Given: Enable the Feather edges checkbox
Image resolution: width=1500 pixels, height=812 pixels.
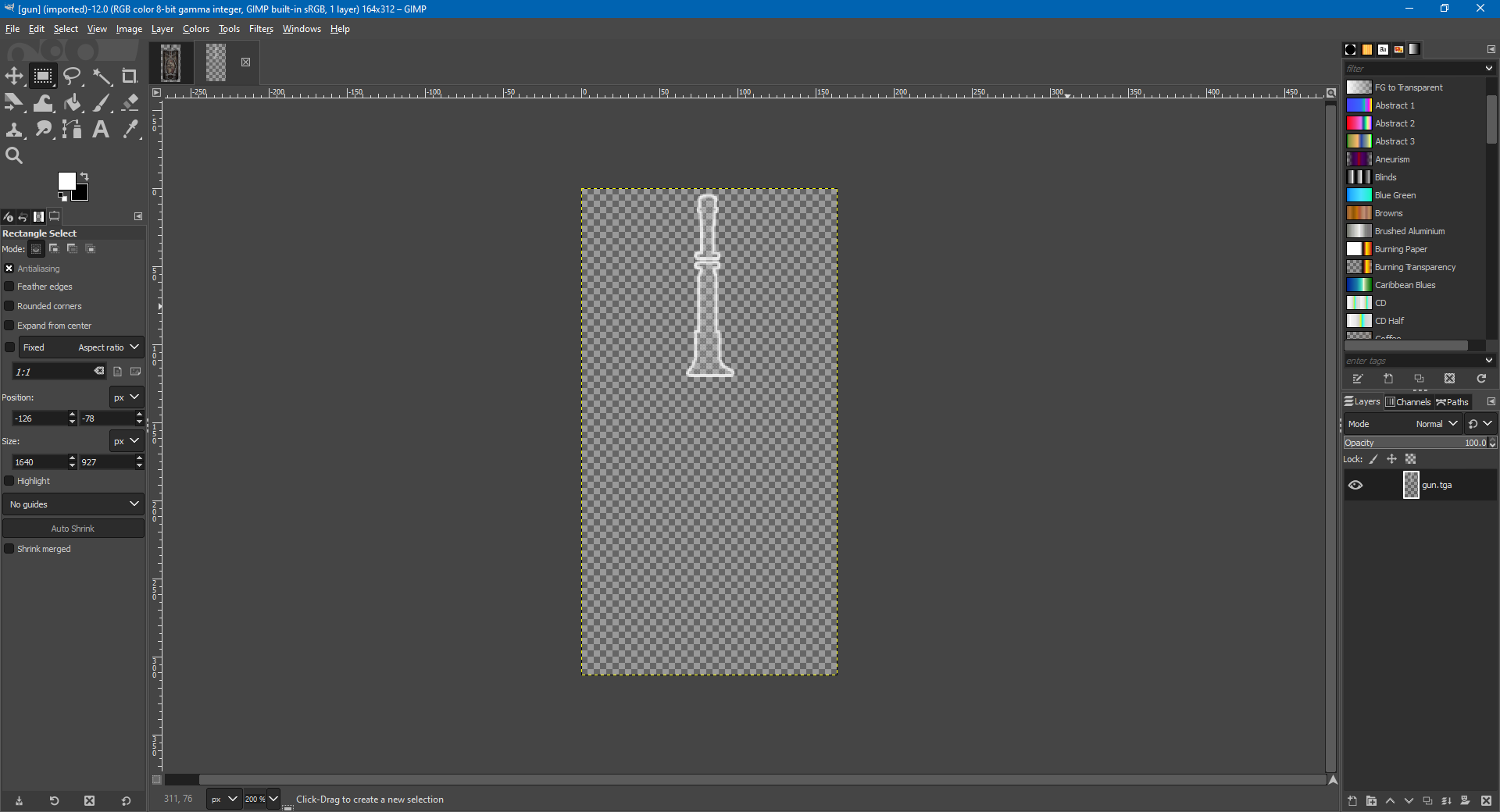Looking at the screenshot, I should pyautogui.click(x=9, y=287).
